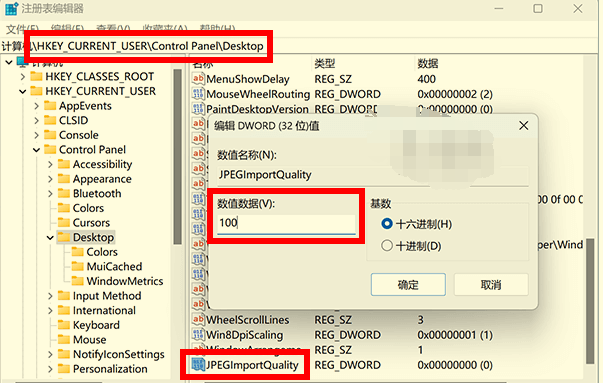Image resolution: width=603 pixels, height=383 pixels.
Task: Expand the Accessibility node
Action: pyautogui.click(x=50, y=165)
